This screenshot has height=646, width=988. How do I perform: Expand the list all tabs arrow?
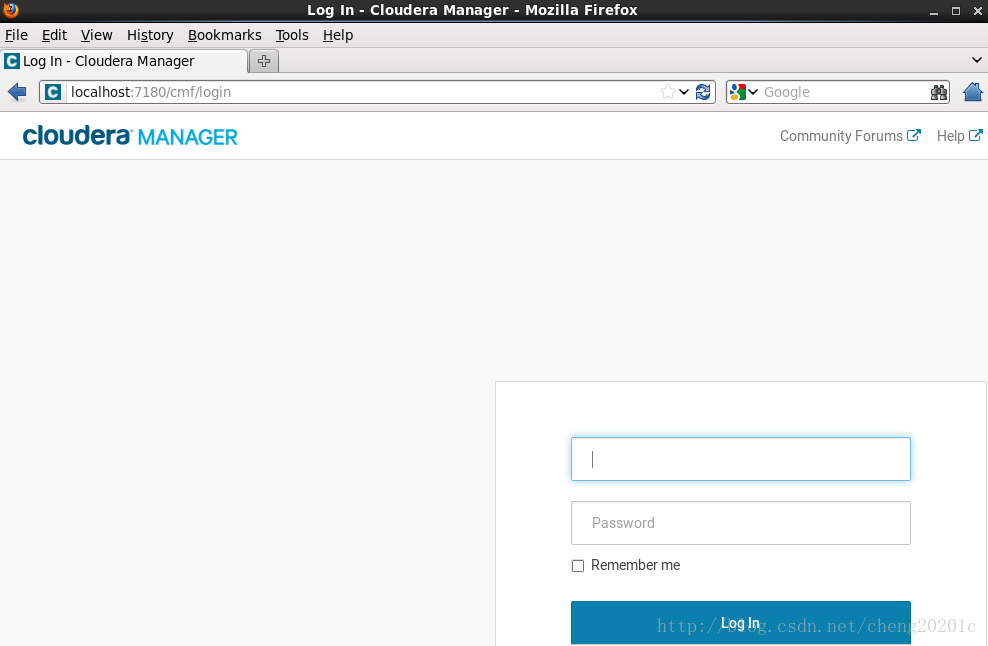(x=977, y=60)
